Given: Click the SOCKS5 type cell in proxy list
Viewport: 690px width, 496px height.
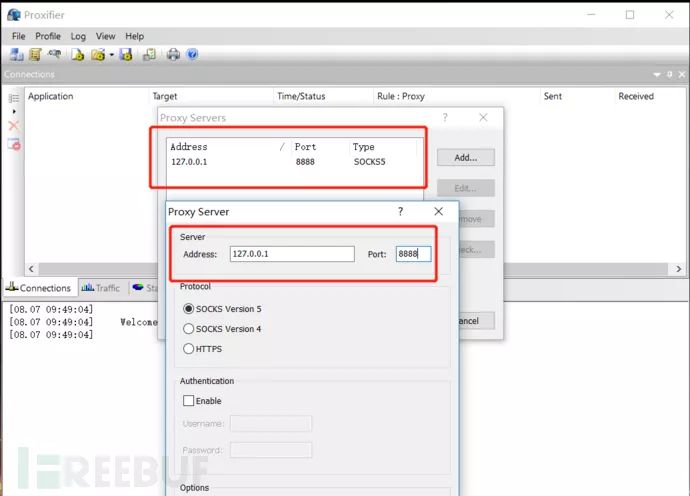Looking at the screenshot, I should pyautogui.click(x=370, y=162).
